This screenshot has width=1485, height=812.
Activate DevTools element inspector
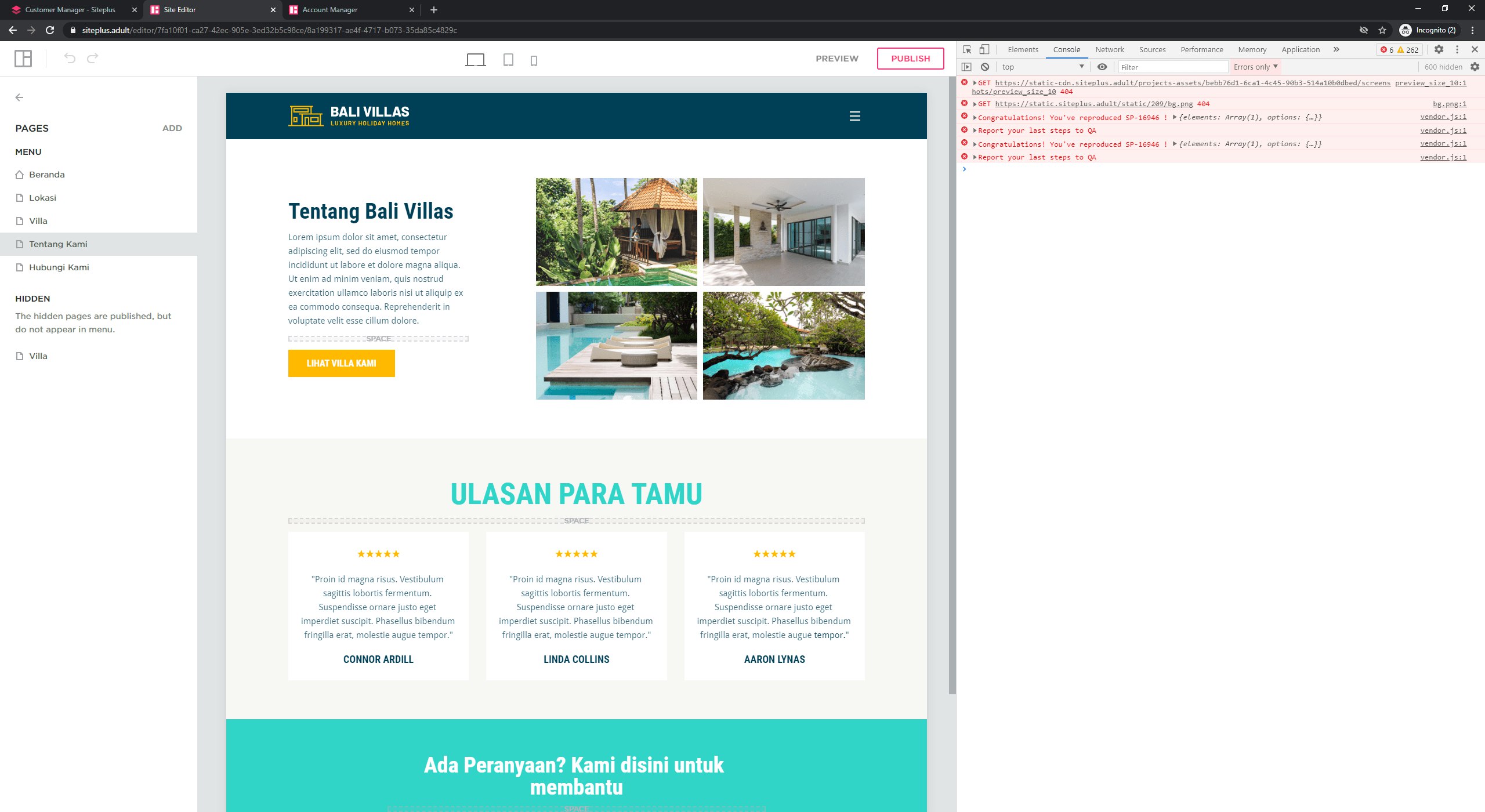pos(966,49)
